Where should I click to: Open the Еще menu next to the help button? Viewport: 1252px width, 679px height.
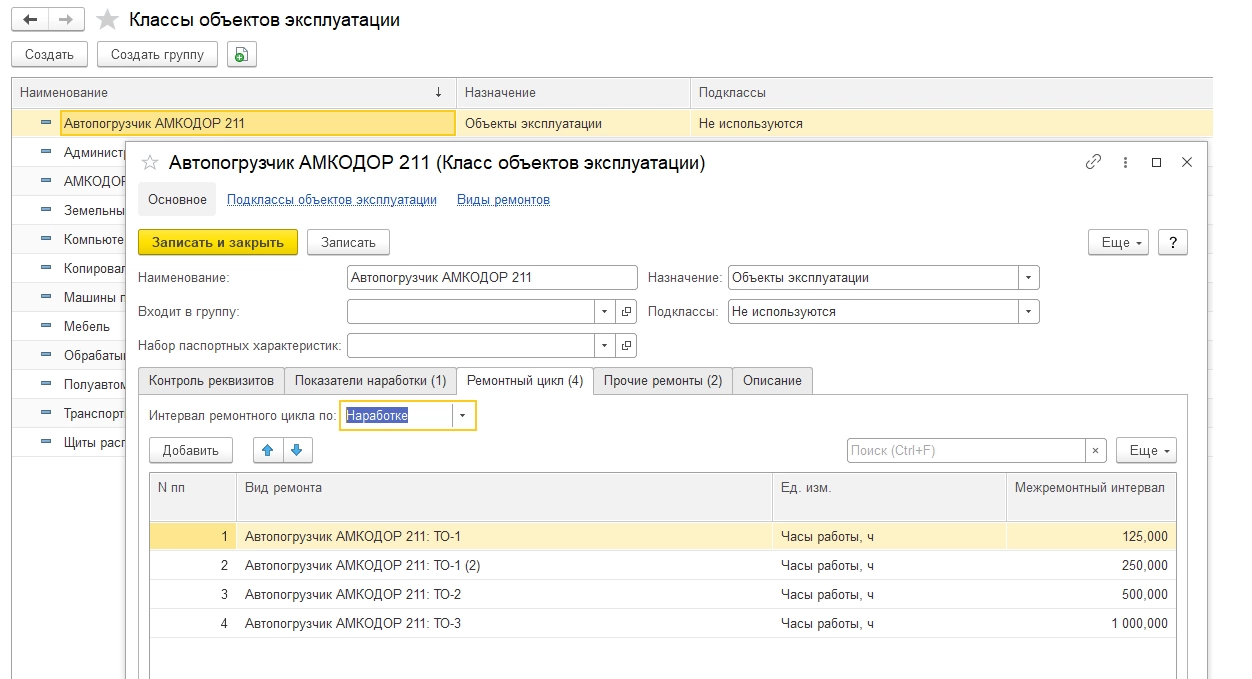click(x=1116, y=242)
